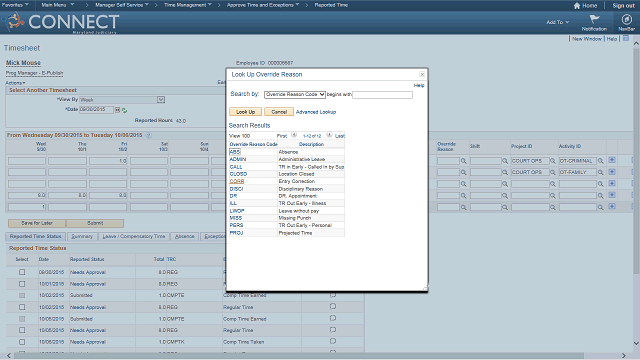Check the box for 10/06/2015 Needs Approval
The height and width of the screenshot is (360, 640).
22,342
